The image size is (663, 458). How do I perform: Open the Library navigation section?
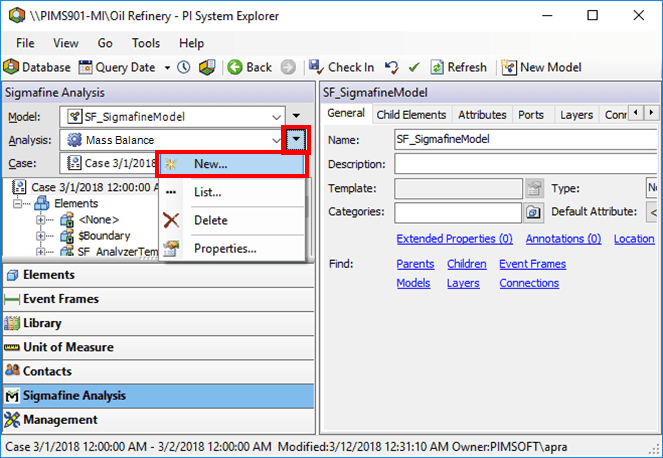(x=159, y=324)
